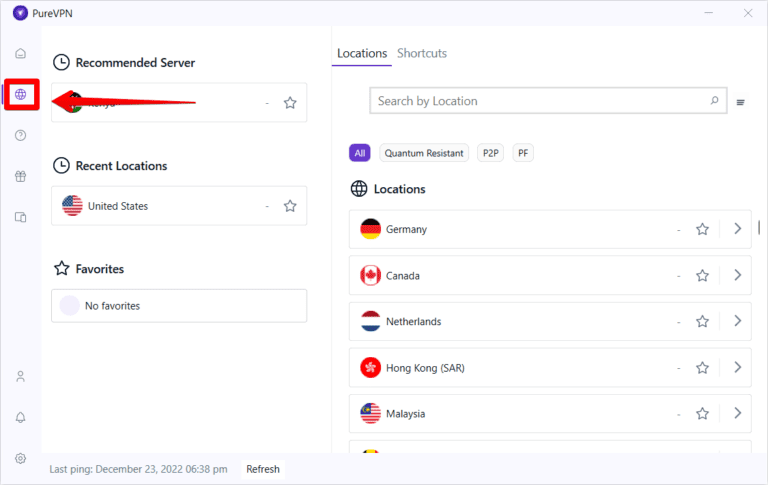Image resolution: width=768 pixels, height=485 pixels.
Task: Open the Home icon in sidebar
Action: pyautogui.click(x=20, y=53)
